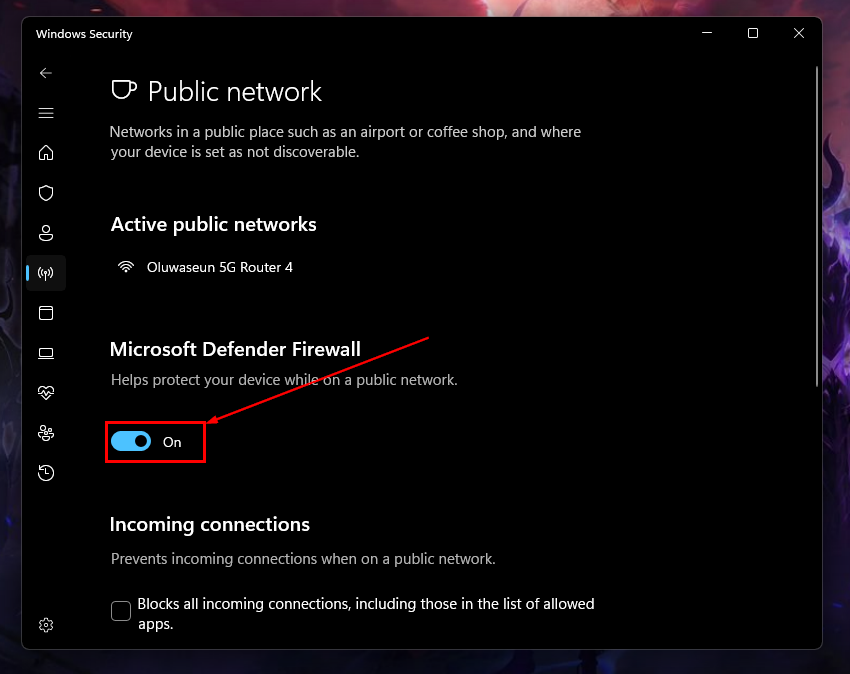
Task: Open Family options sidebar icon
Action: coord(46,433)
